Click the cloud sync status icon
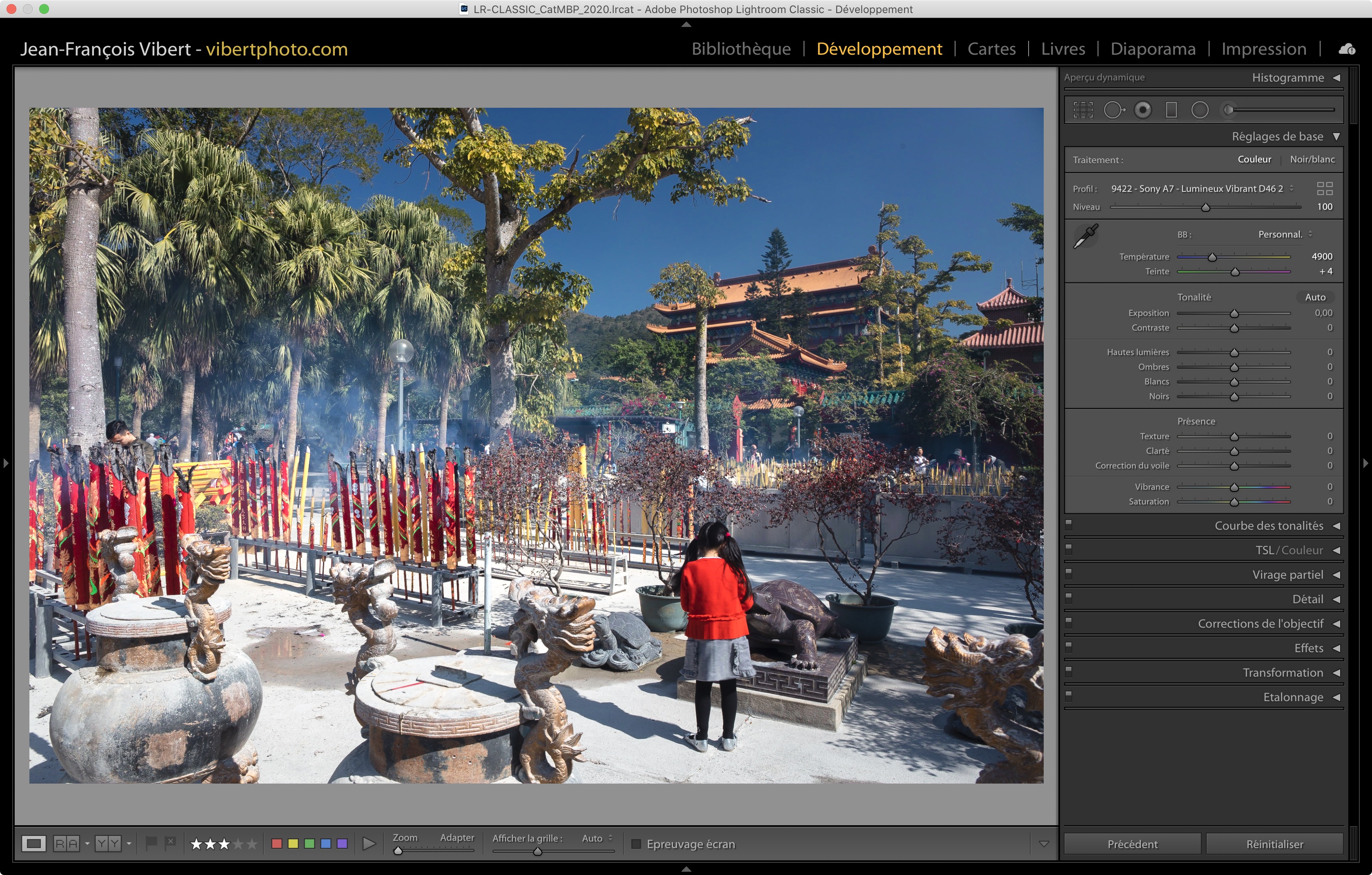The height and width of the screenshot is (875, 1372). [1347, 49]
